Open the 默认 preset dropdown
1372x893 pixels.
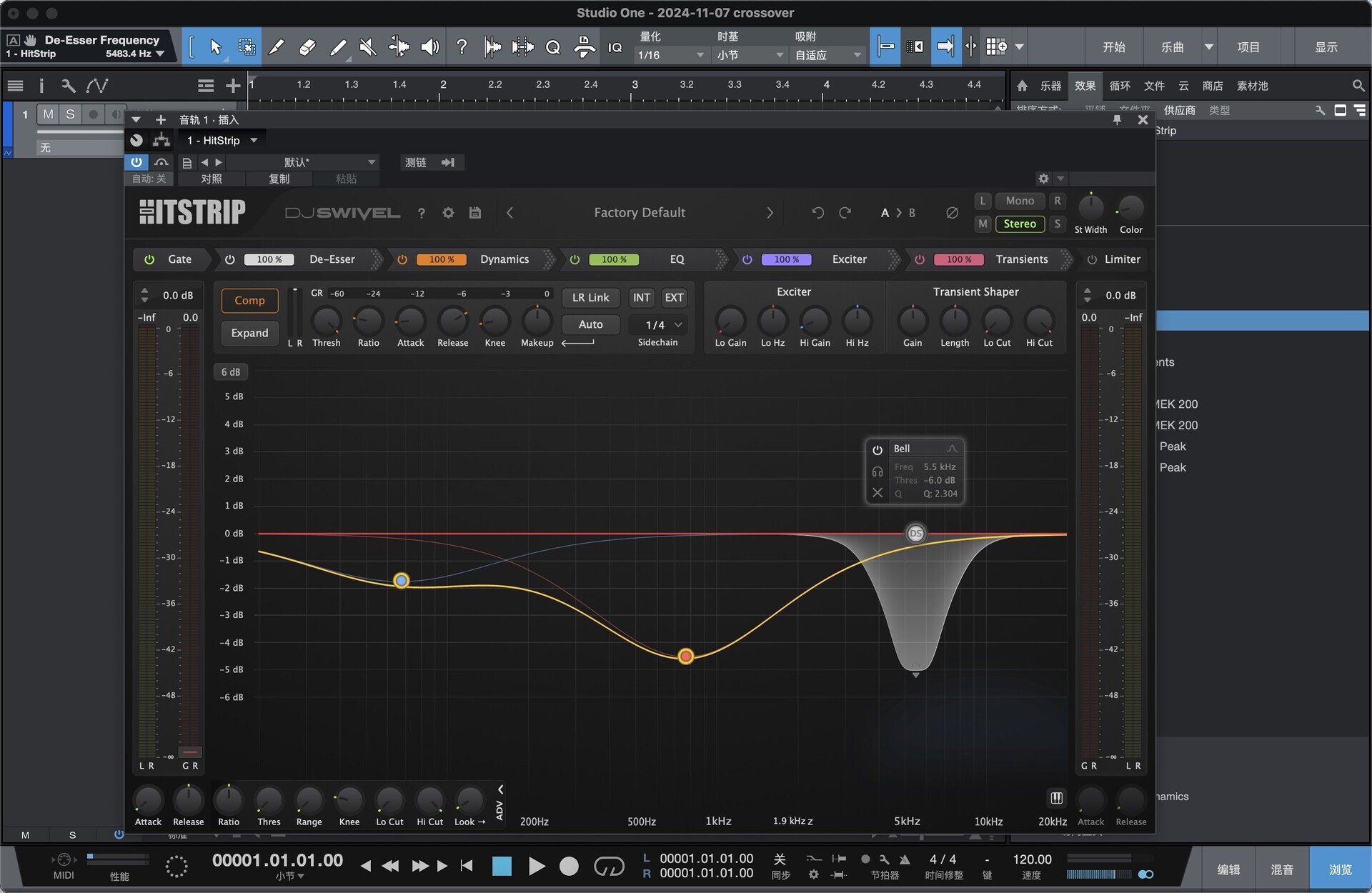pyautogui.click(x=302, y=162)
